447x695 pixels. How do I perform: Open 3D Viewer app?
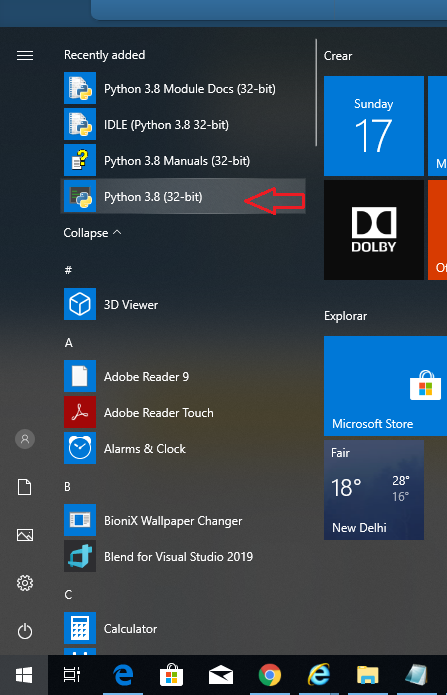click(183, 305)
